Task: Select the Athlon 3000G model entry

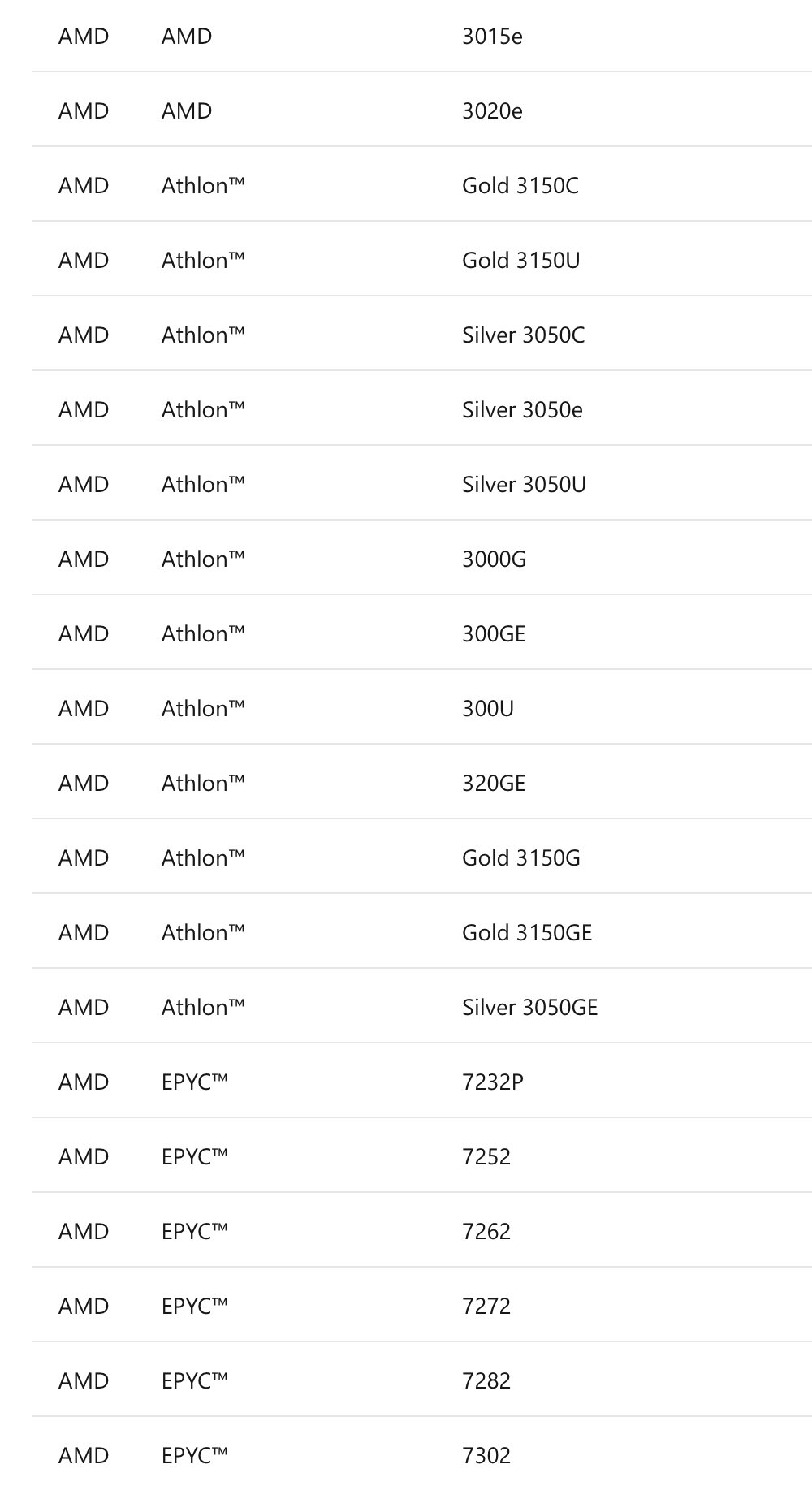Action: (494, 559)
